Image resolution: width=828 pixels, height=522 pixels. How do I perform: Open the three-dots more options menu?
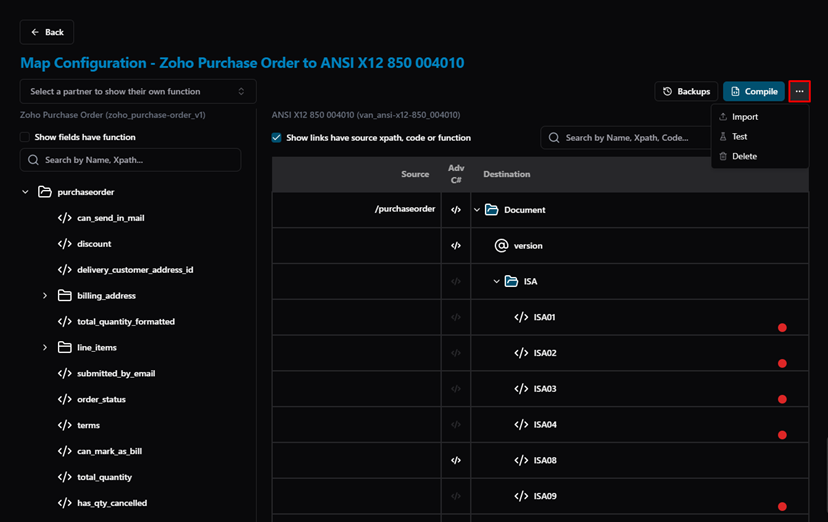(799, 91)
